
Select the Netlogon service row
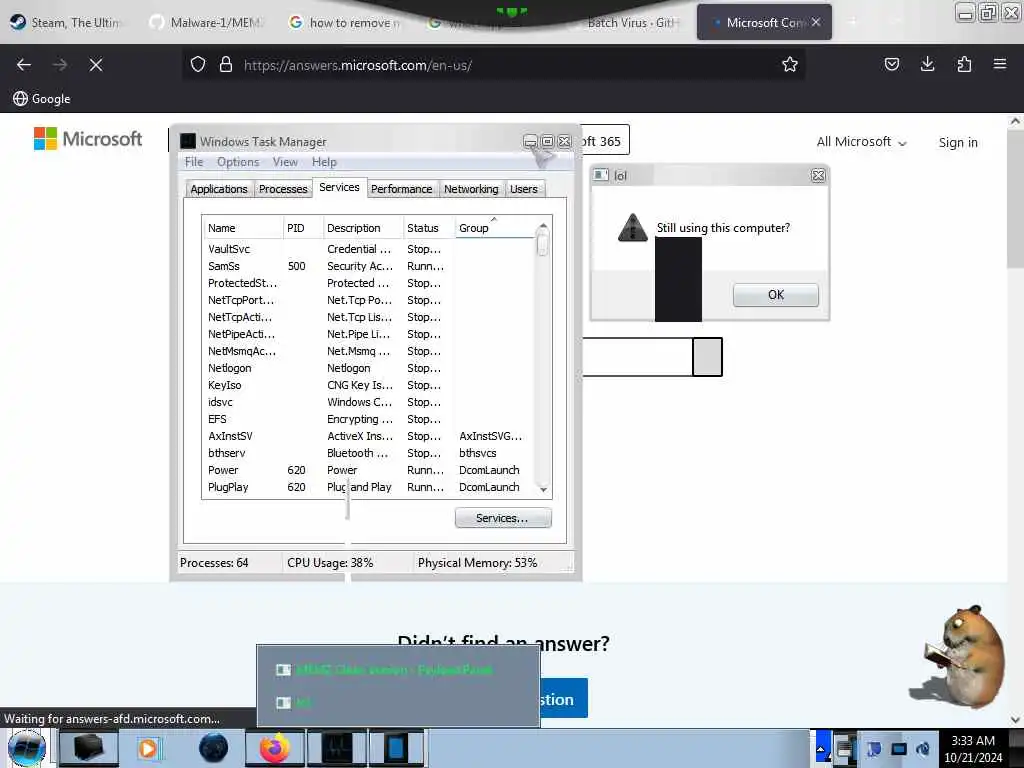coord(368,368)
